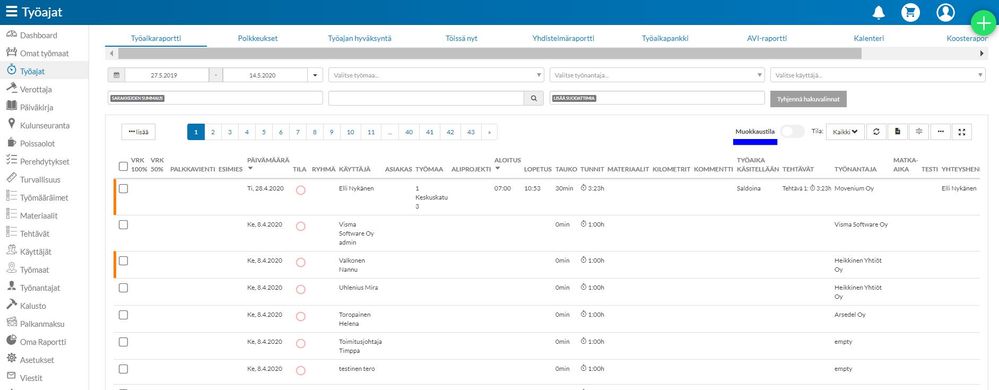
Task: Open notifications bell
Action: point(879,12)
